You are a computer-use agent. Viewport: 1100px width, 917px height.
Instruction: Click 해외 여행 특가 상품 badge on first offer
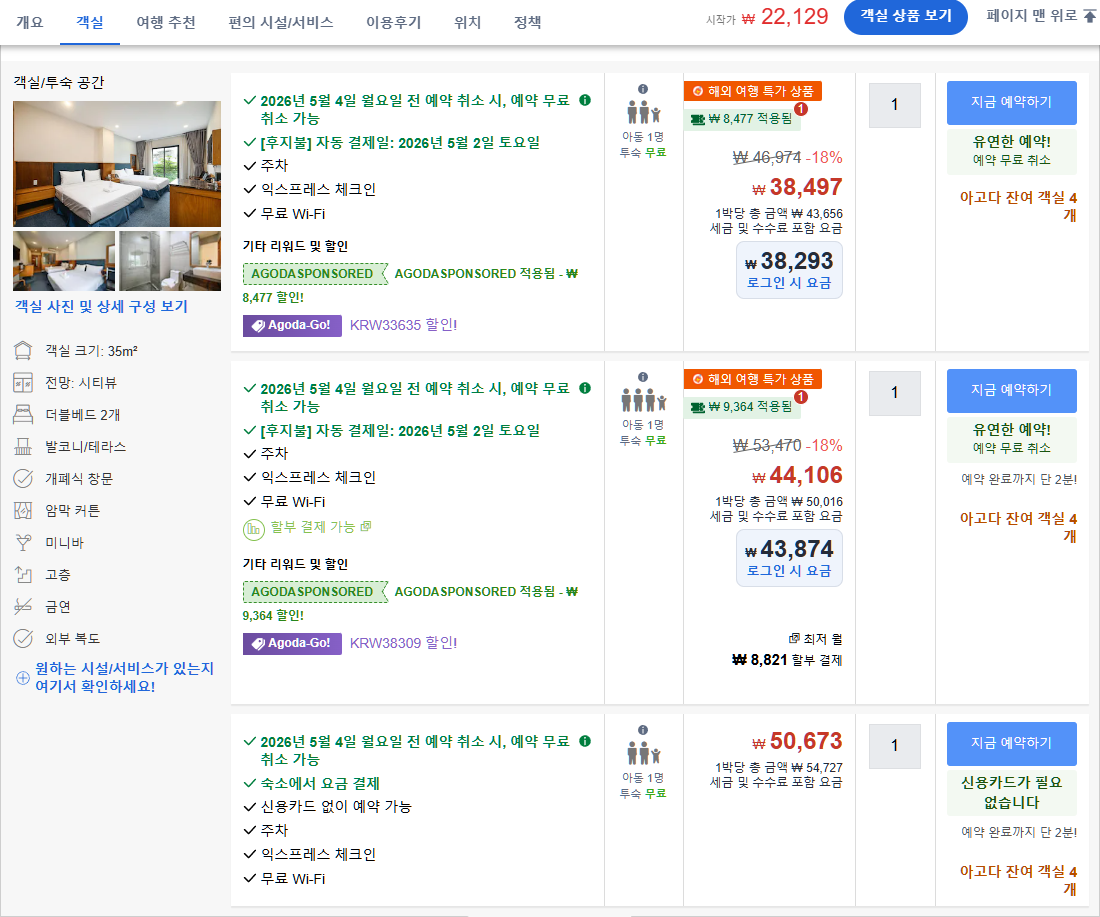(753, 91)
